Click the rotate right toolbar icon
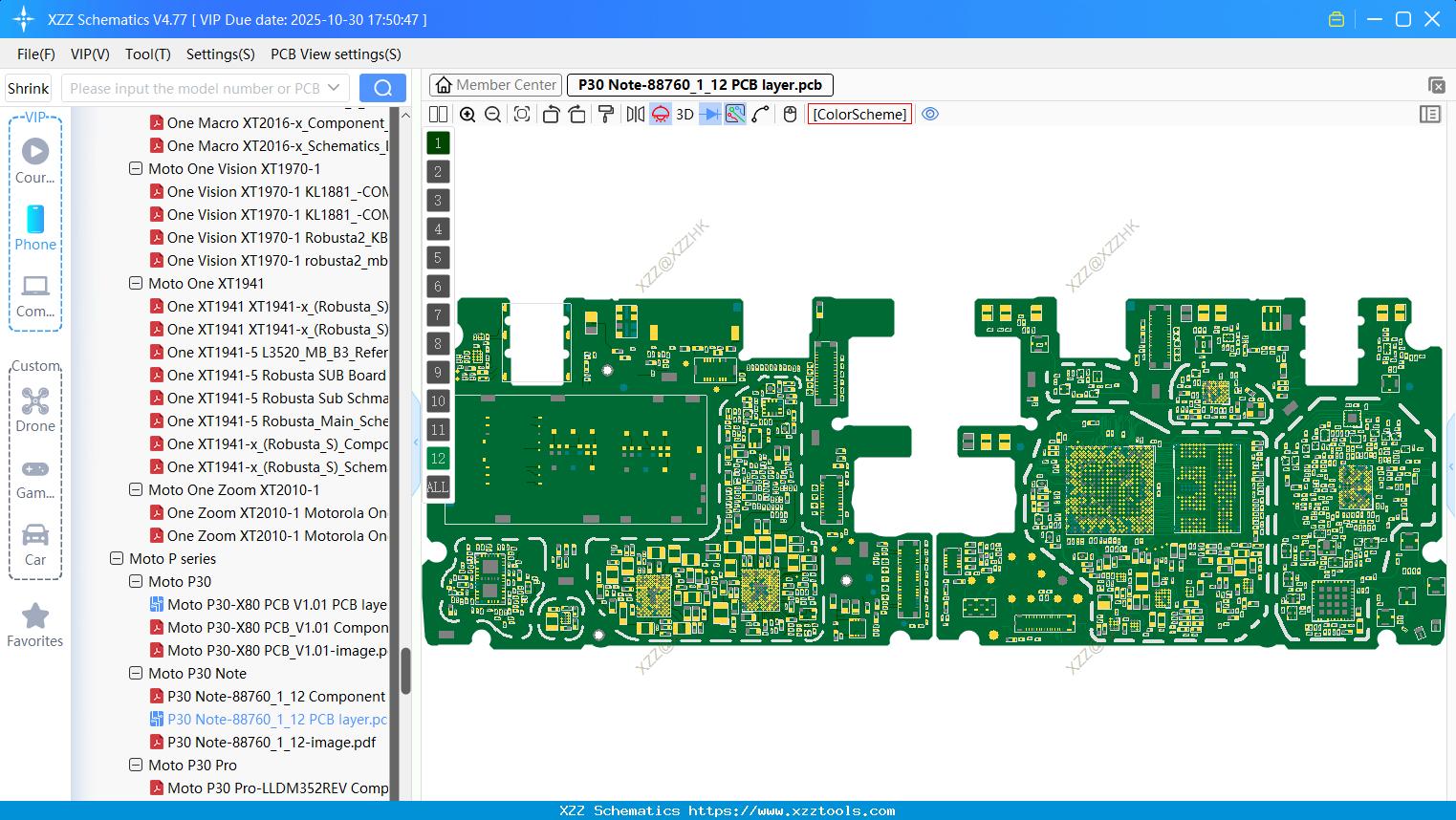This screenshot has width=1456, height=820. pyautogui.click(x=577, y=114)
